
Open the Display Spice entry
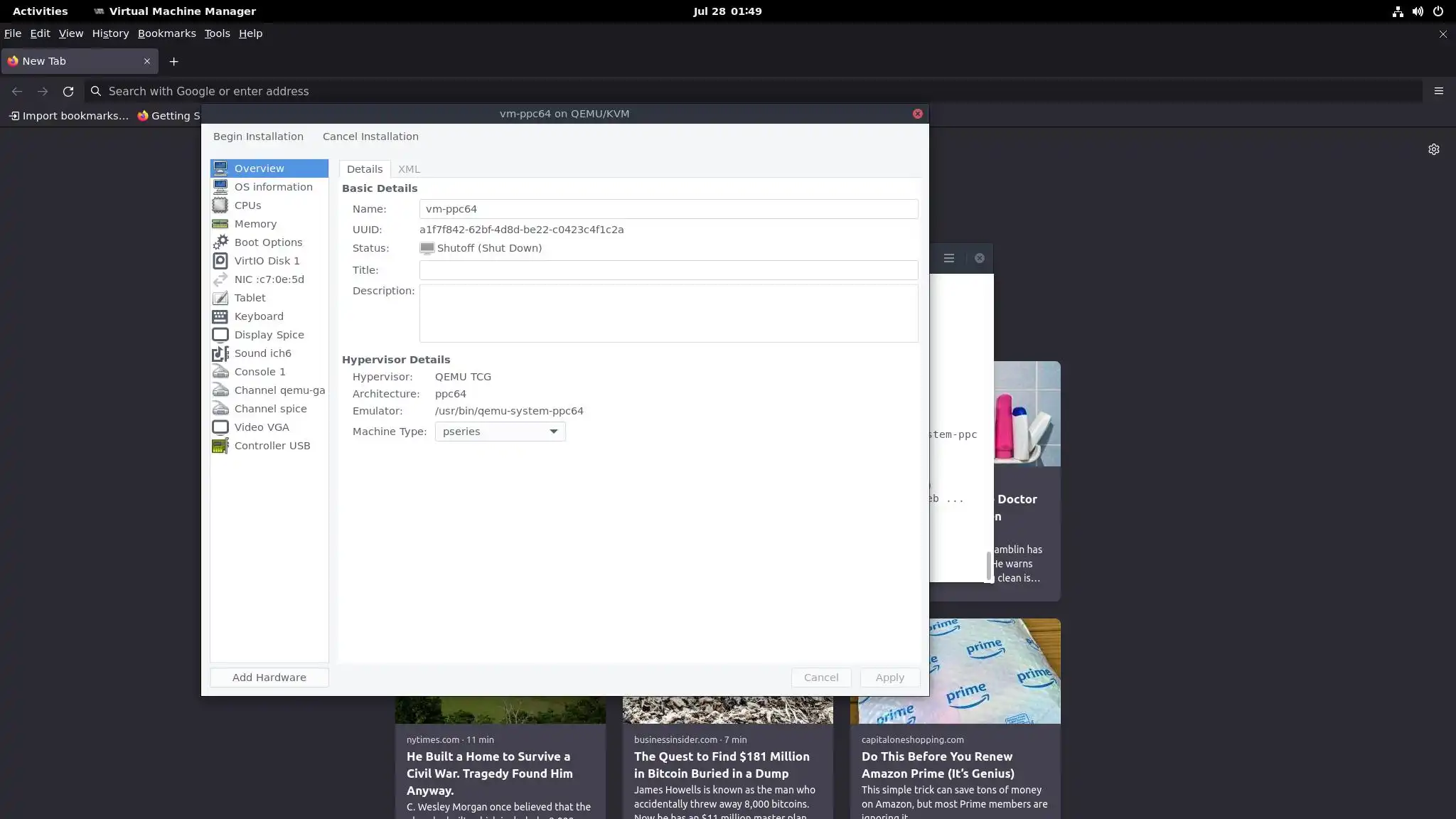point(269,335)
